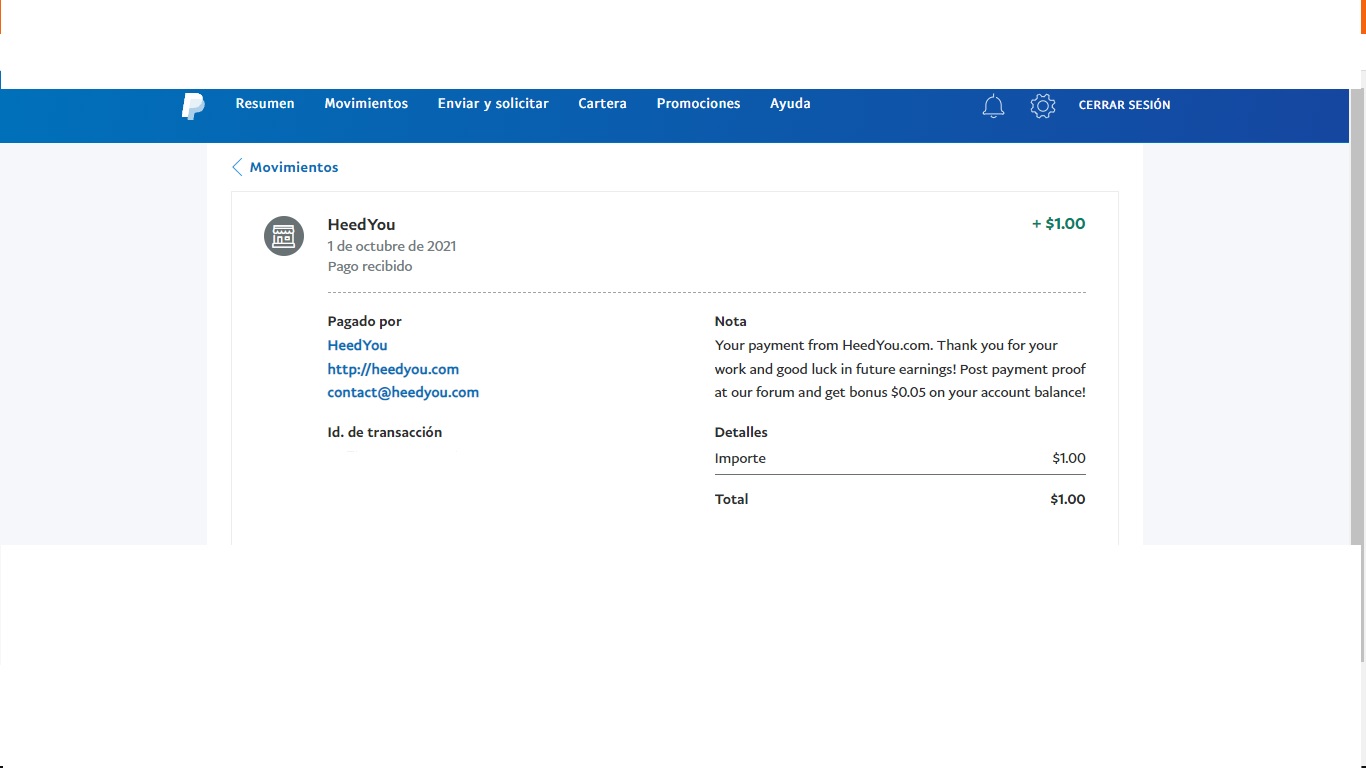Open the notifications bell icon
The height and width of the screenshot is (768, 1366).
[993, 106]
